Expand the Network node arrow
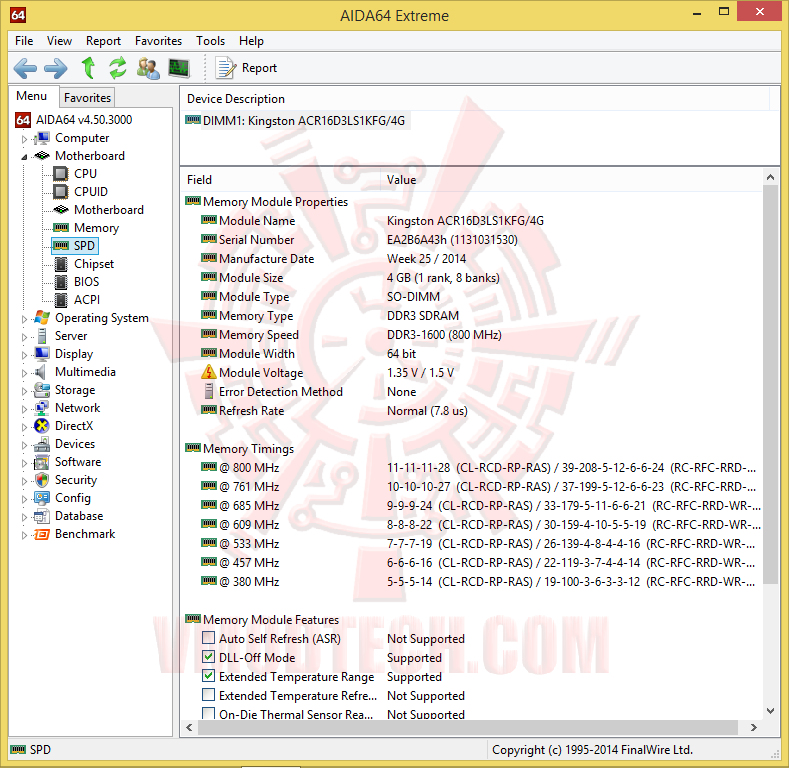Screen dimensions: 789x768 point(24,409)
